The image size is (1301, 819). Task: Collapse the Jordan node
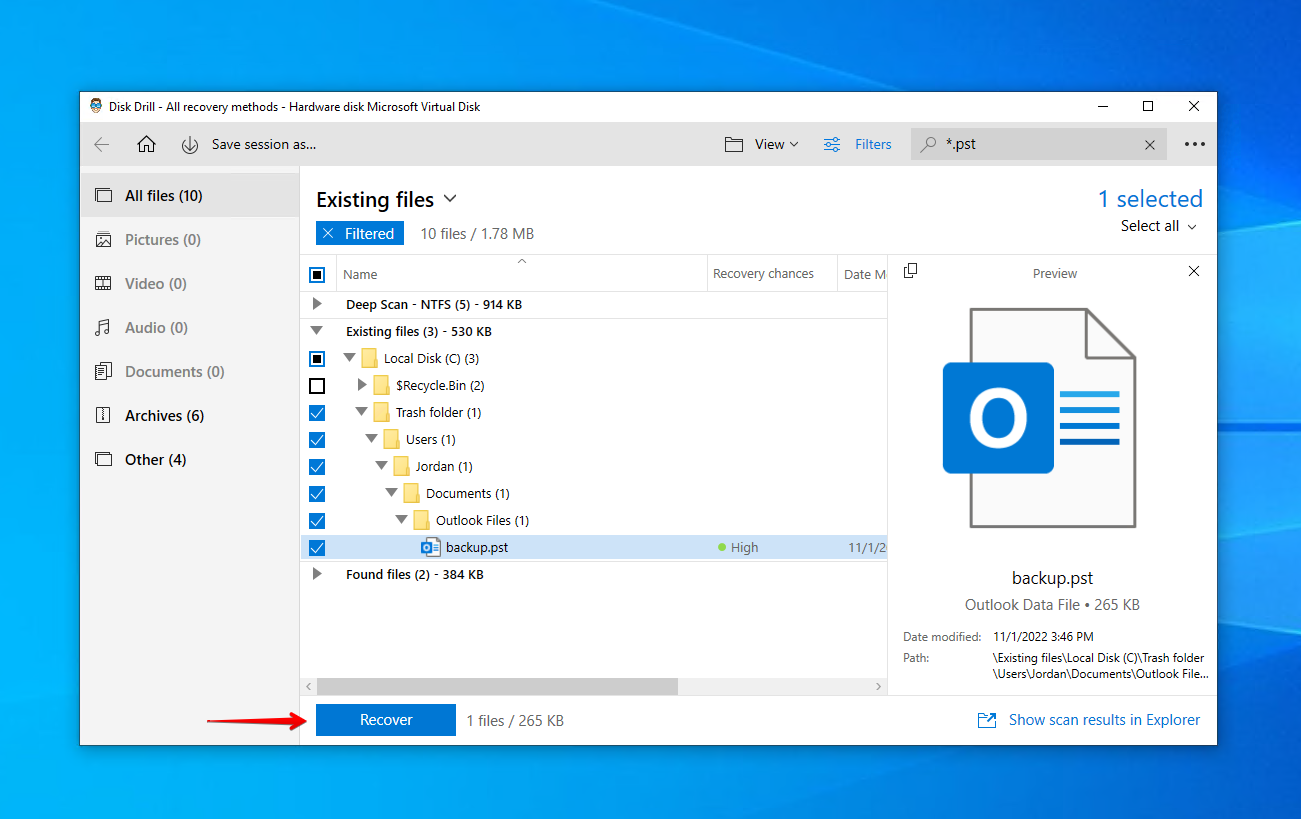pyautogui.click(x=381, y=466)
